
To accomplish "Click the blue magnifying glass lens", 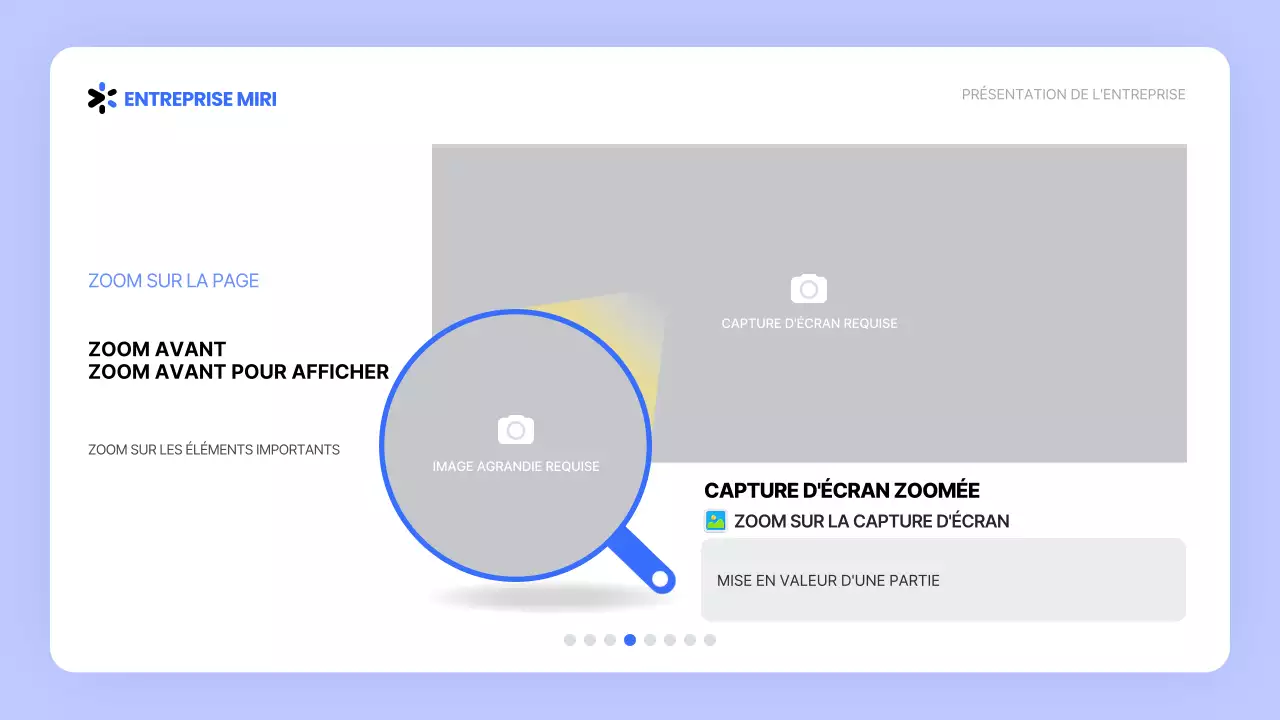I will (516, 445).
